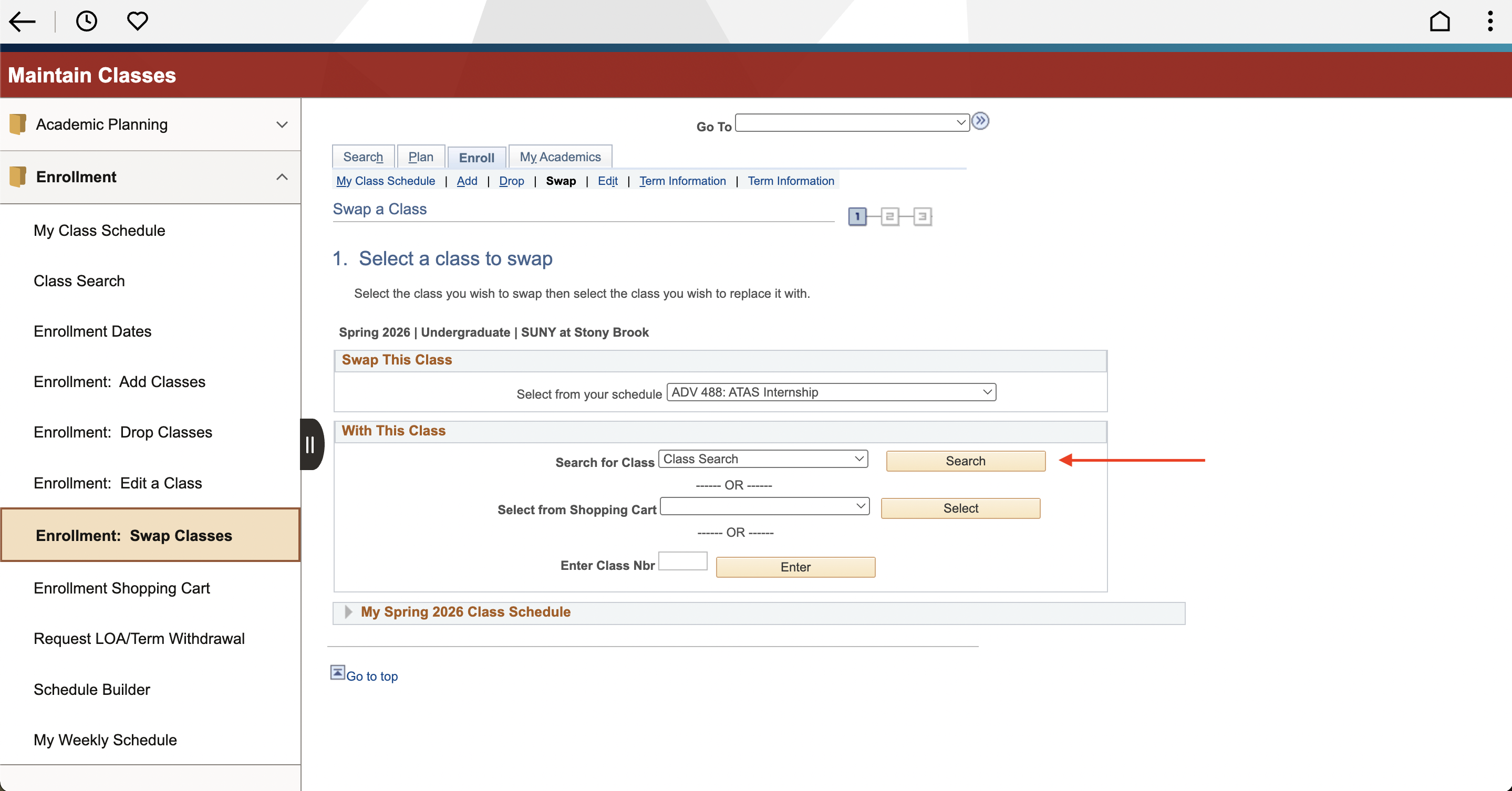
Task: Open the Go To dropdown
Action: click(x=852, y=122)
